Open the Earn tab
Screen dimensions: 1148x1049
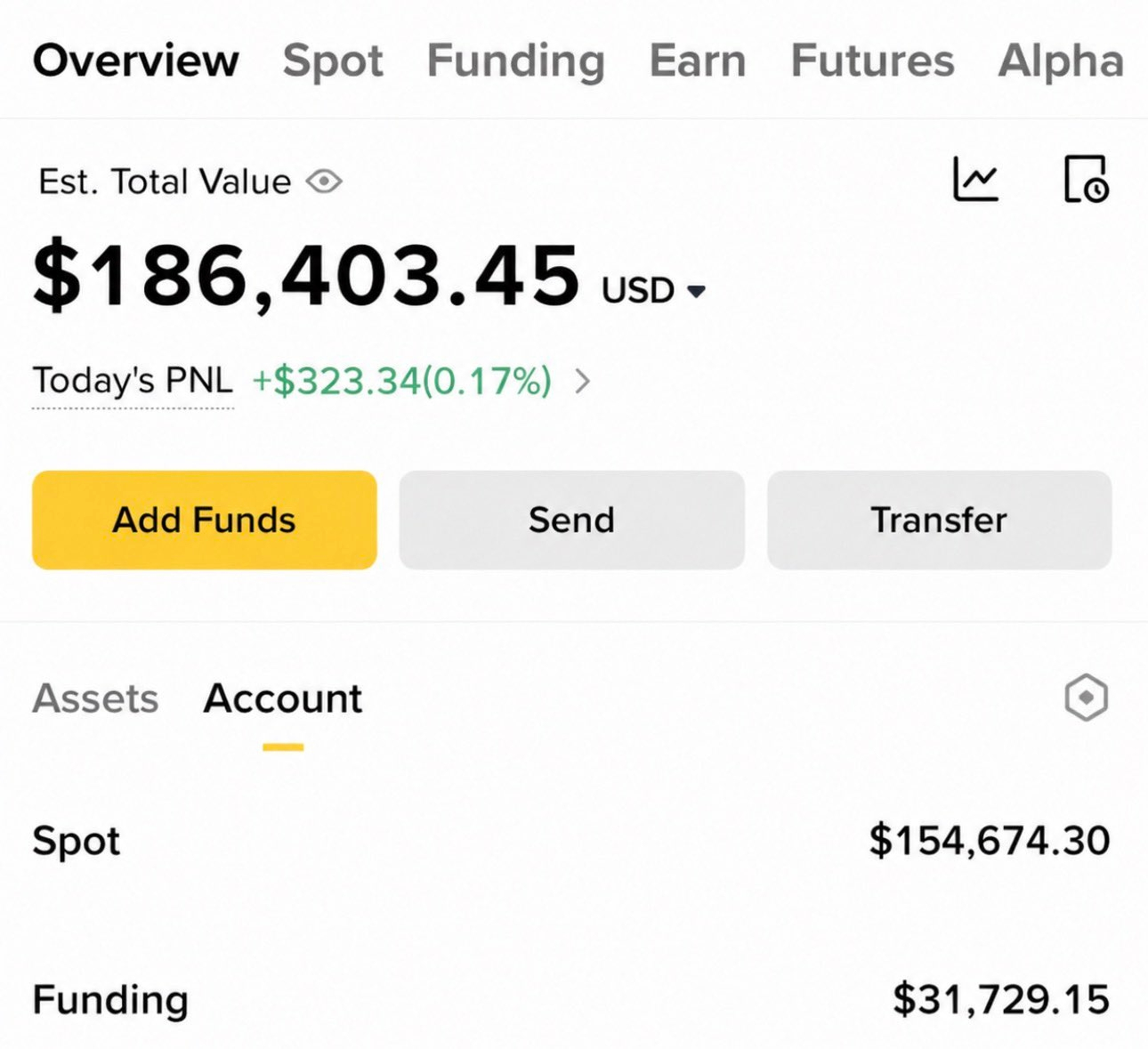pos(698,61)
